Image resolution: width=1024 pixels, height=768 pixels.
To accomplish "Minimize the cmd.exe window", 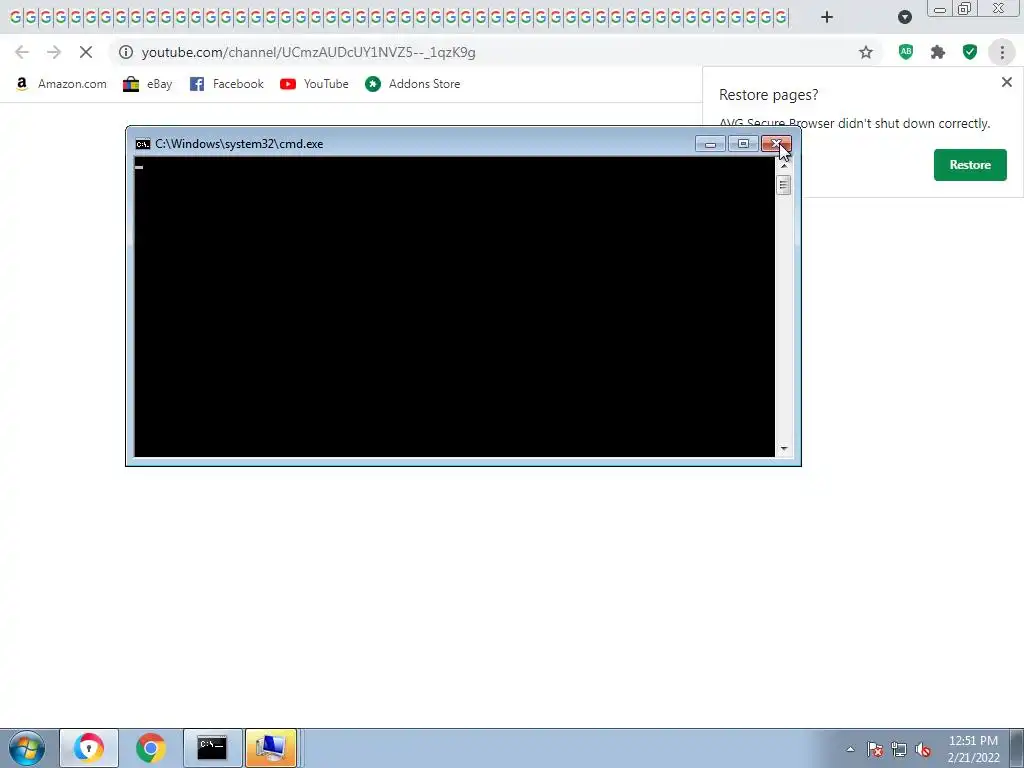I will (711, 144).
